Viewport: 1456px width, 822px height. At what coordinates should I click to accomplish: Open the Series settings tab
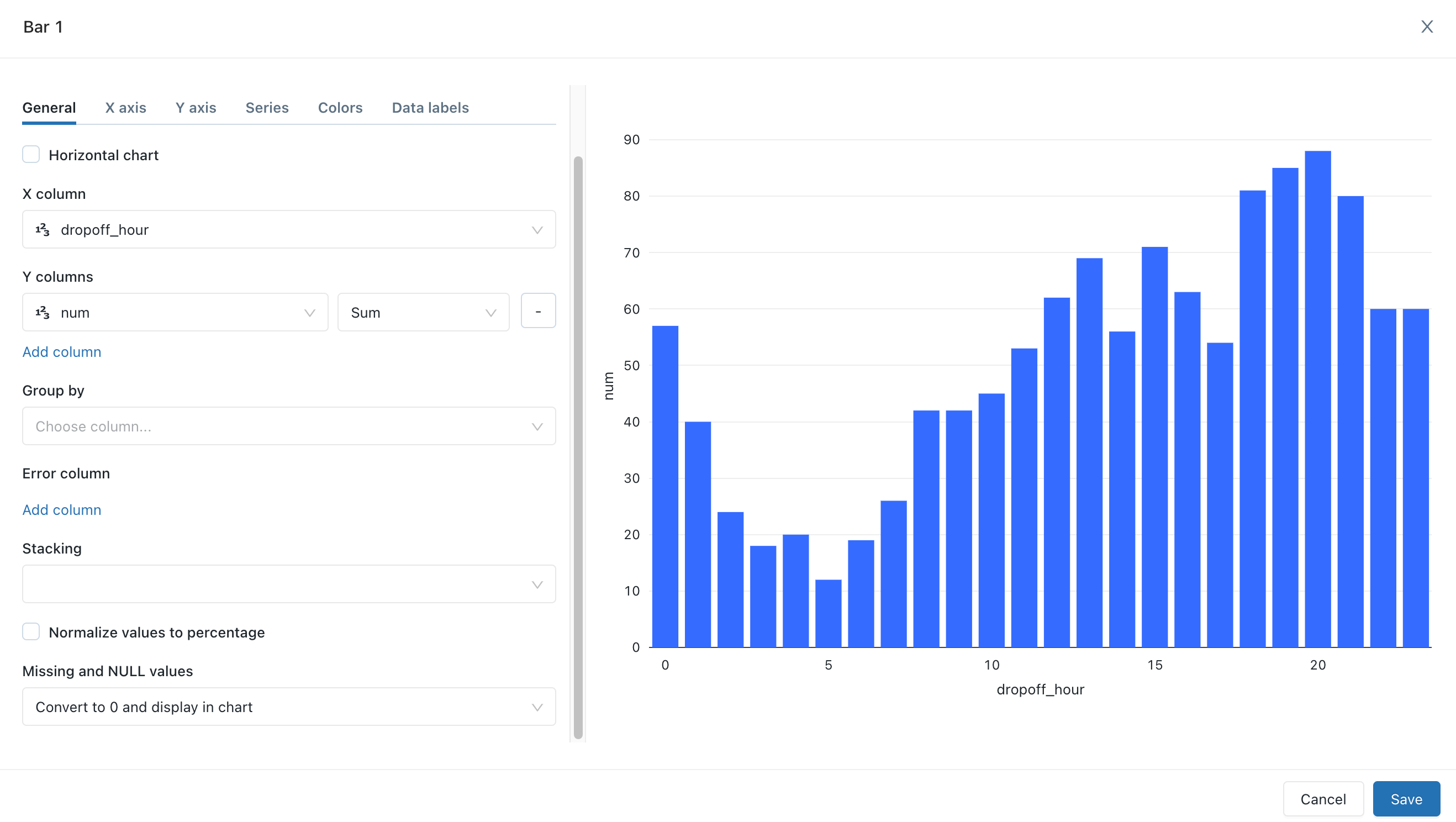pos(267,107)
